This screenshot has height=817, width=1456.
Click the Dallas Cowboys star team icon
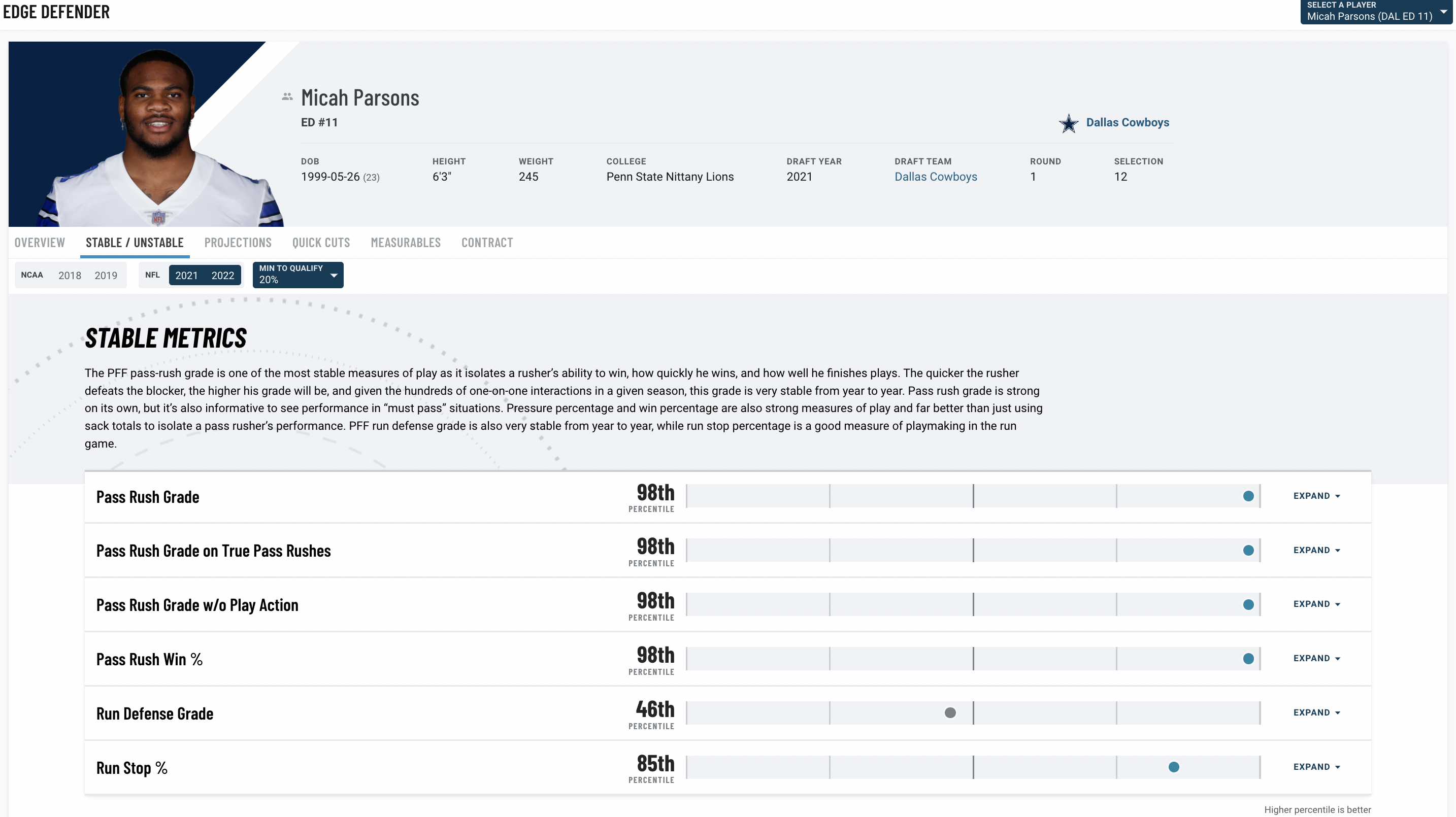point(1067,122)
